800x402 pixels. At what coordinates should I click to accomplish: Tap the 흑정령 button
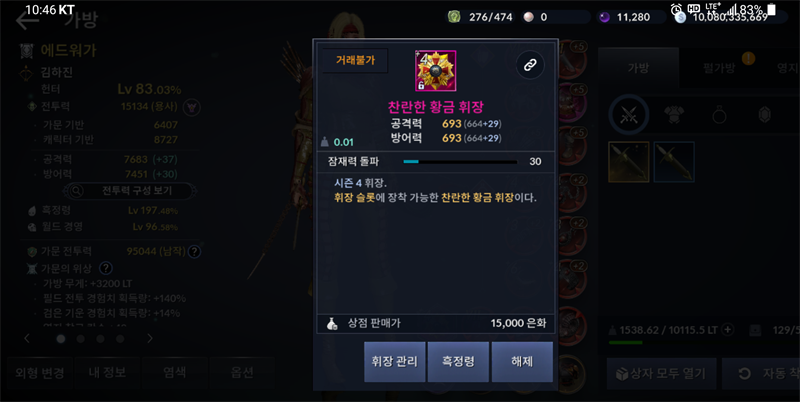pyautogui.click(x=458, y=362)
